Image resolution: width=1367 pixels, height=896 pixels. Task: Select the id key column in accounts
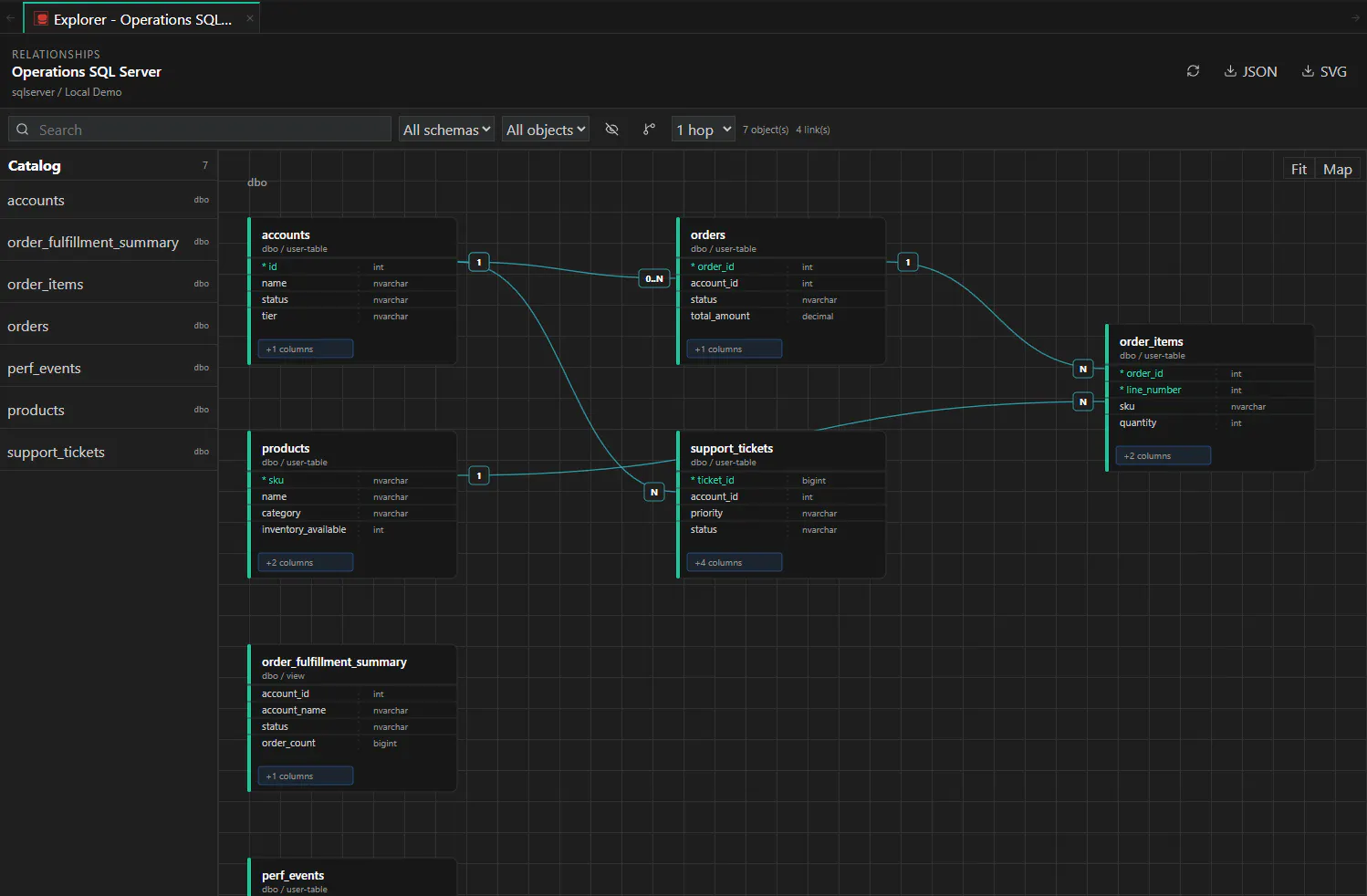tap(353, 266)
